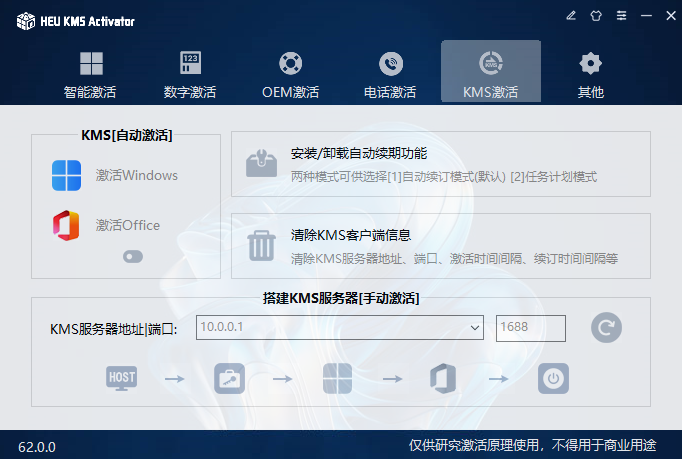
Task: Click the 仅供研究激活原理使用 disclaimer text
Action: click(x=532, y=445)
